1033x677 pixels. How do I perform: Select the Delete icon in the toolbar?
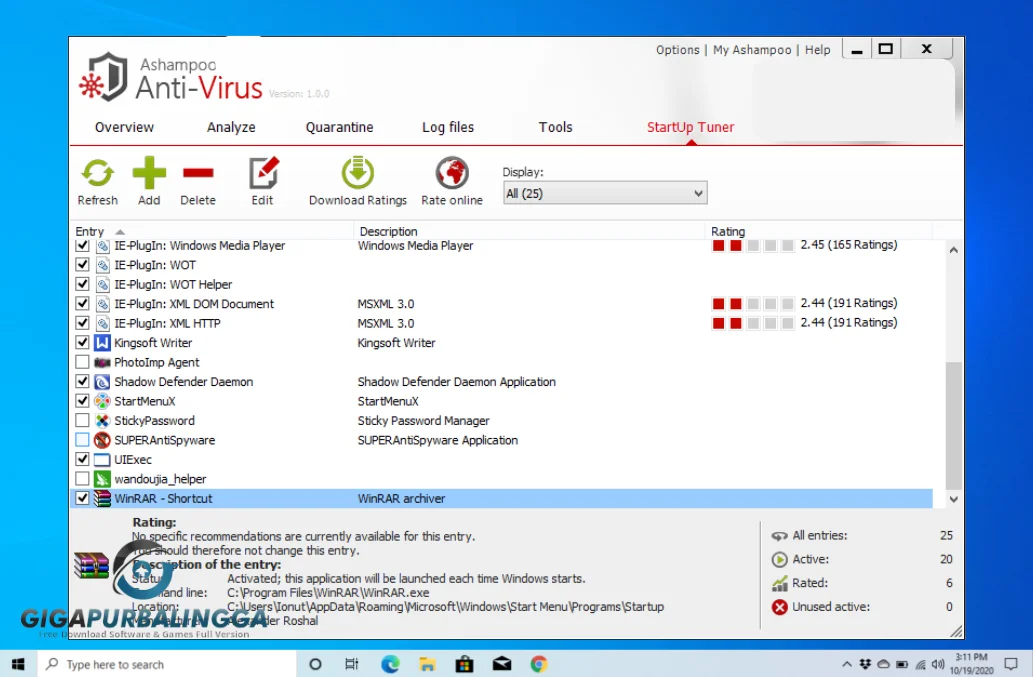[197, 173]
